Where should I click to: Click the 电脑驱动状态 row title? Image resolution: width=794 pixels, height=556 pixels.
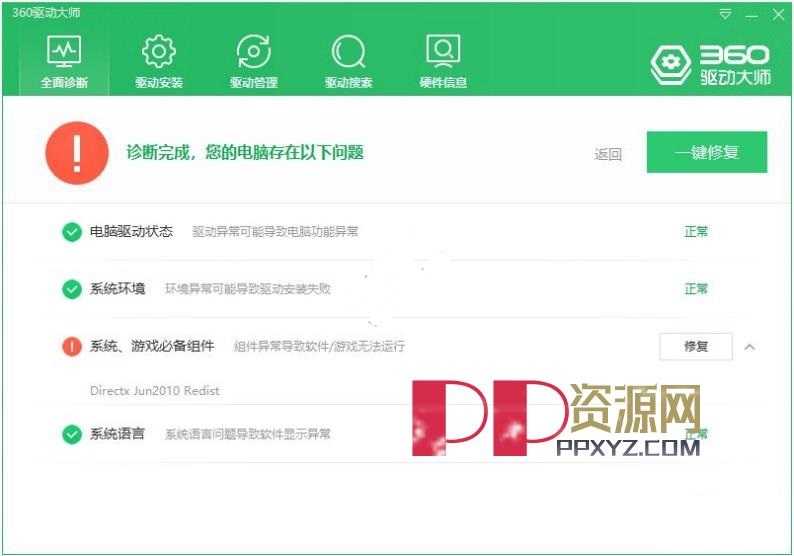pos(132,231)
